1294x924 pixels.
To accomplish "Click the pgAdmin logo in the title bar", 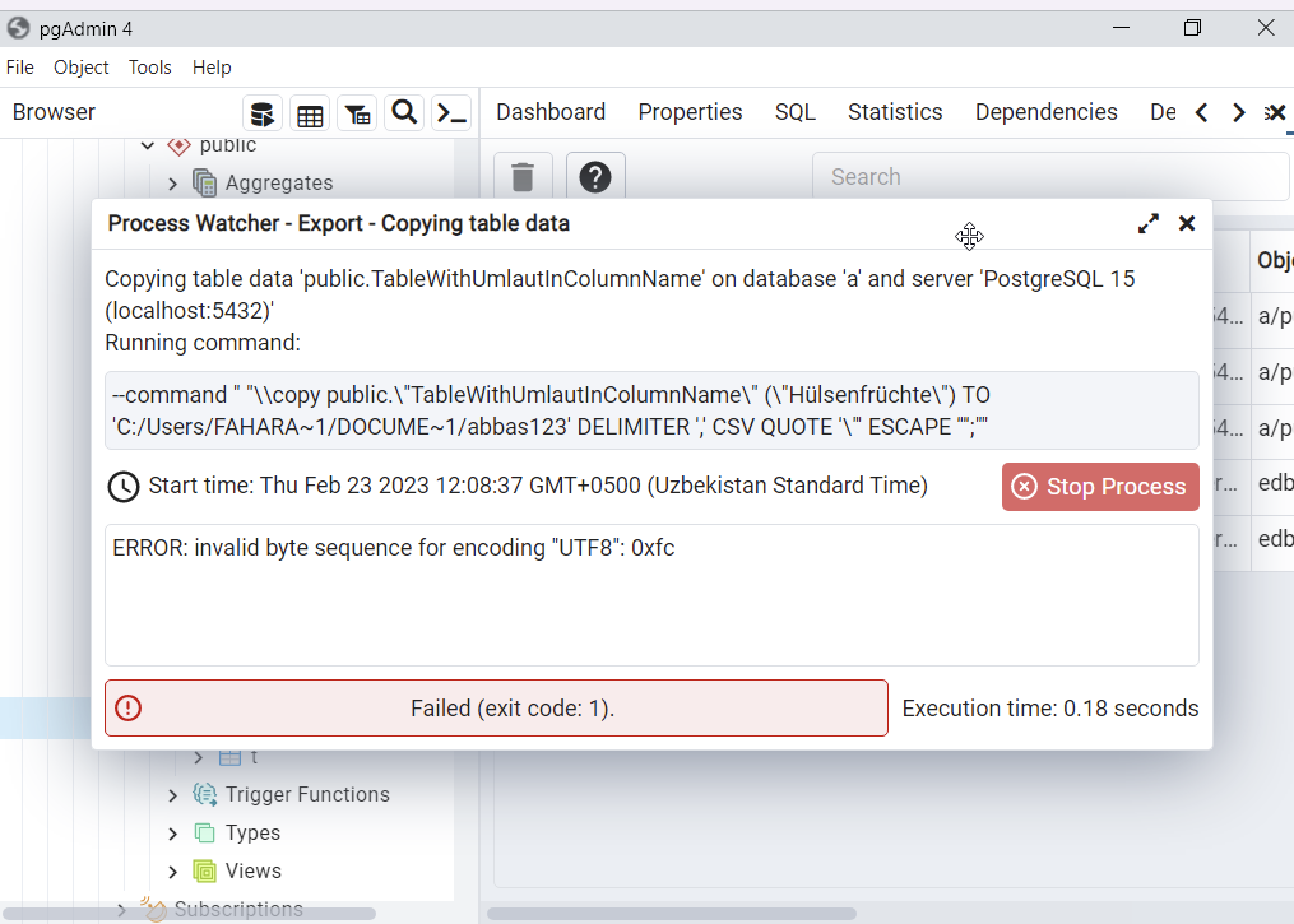I will (x=18, y=29).
